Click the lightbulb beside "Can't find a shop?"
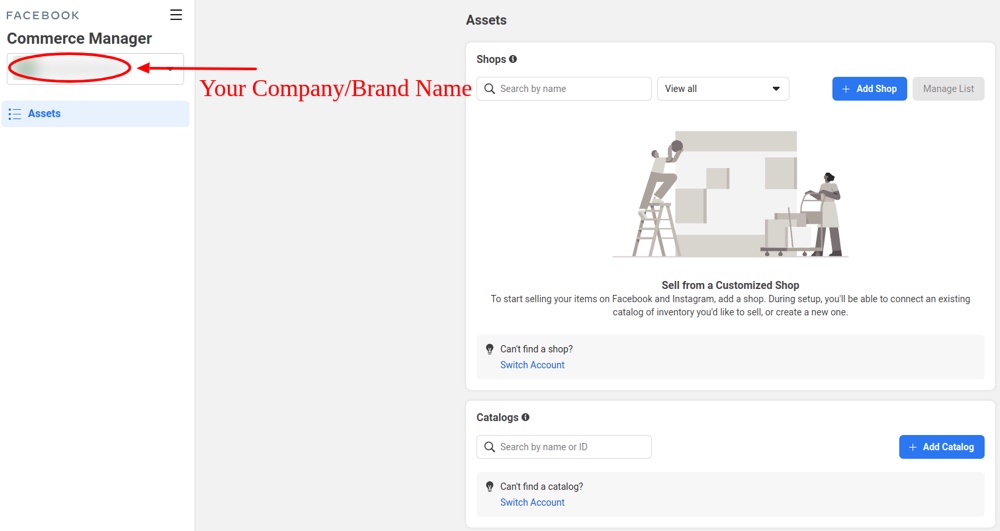 point(489,350)
